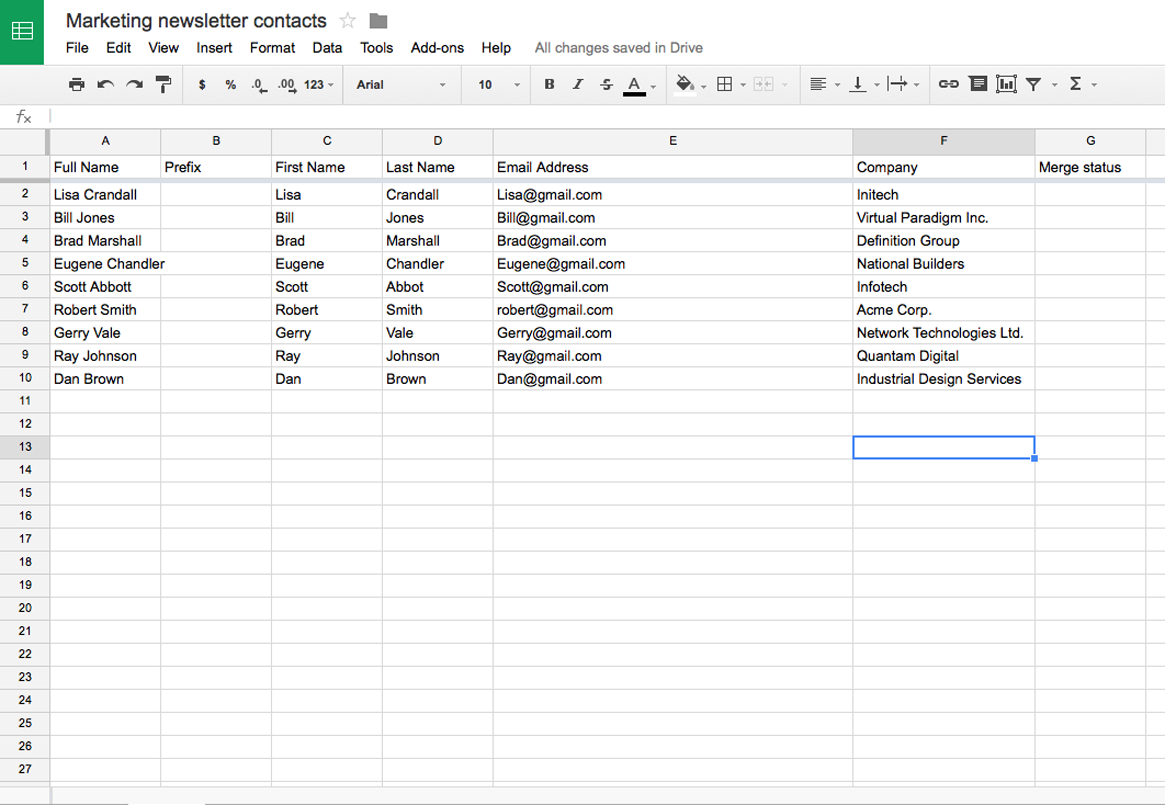Click the Insert comment icon
Viewport: 1165px width, 805px height.
[978, 84]
